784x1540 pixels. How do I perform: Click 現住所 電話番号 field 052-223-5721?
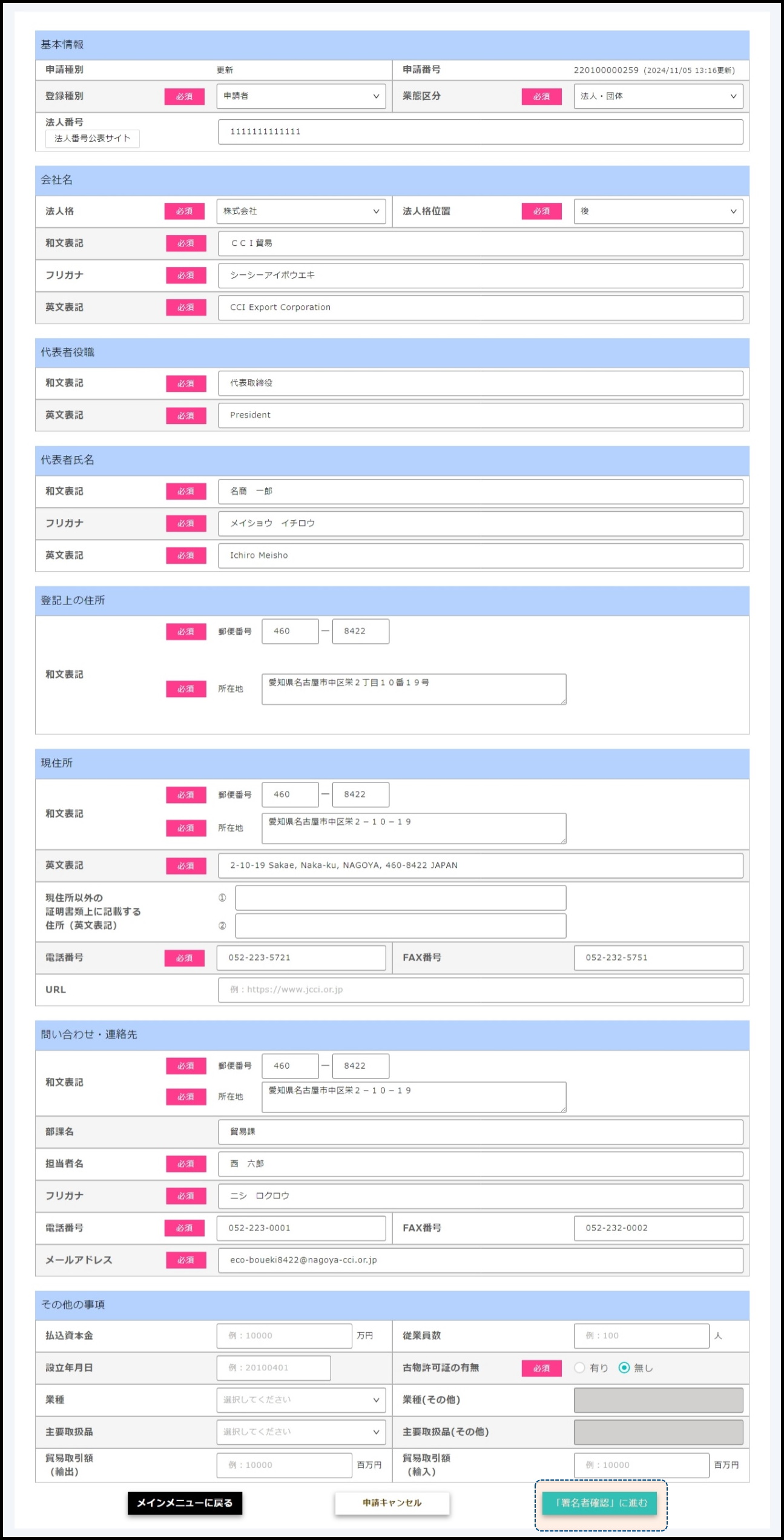tap(301, 958)
